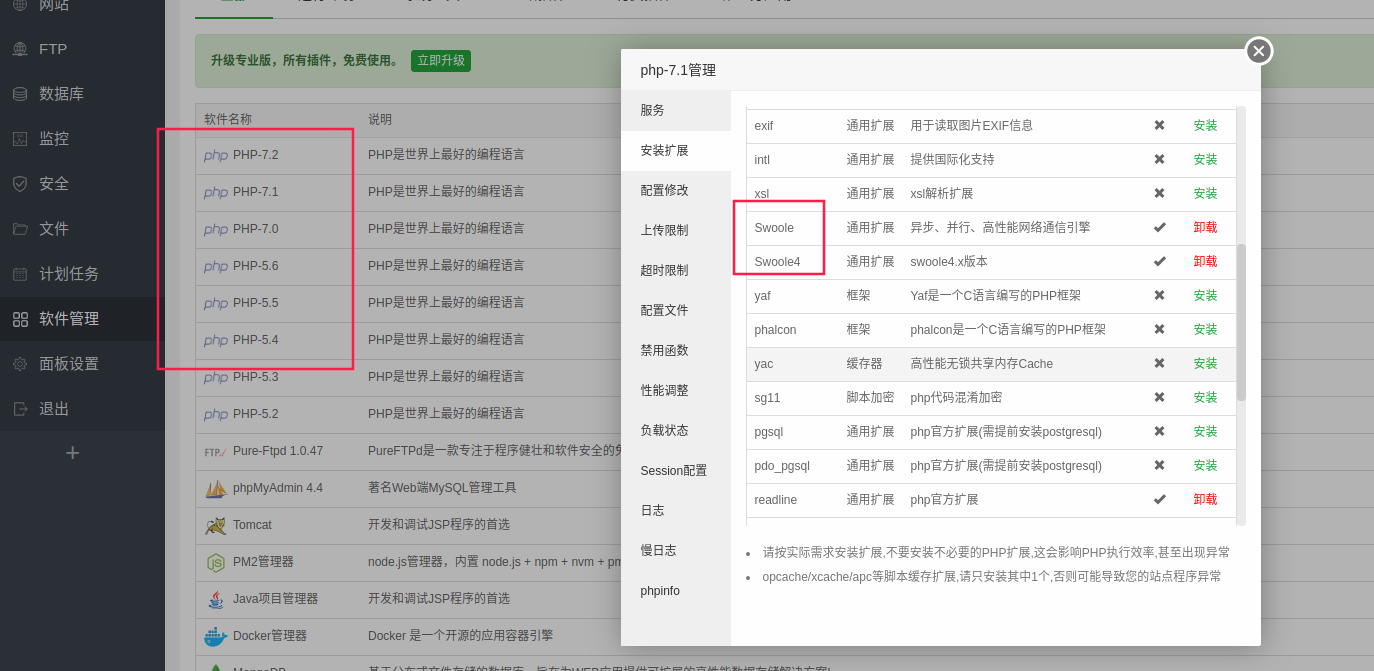Install the yaf extension
The image size is (1374, 671).
click(1205, 296)
